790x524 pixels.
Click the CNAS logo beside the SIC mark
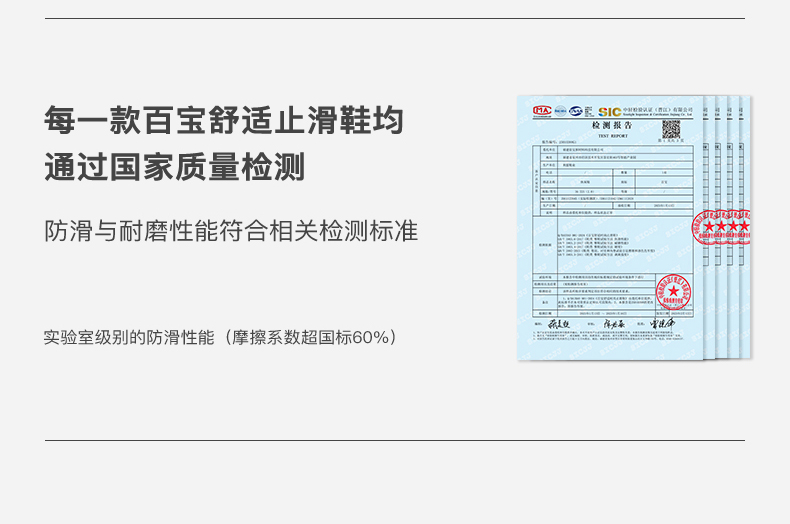[576, 111]
